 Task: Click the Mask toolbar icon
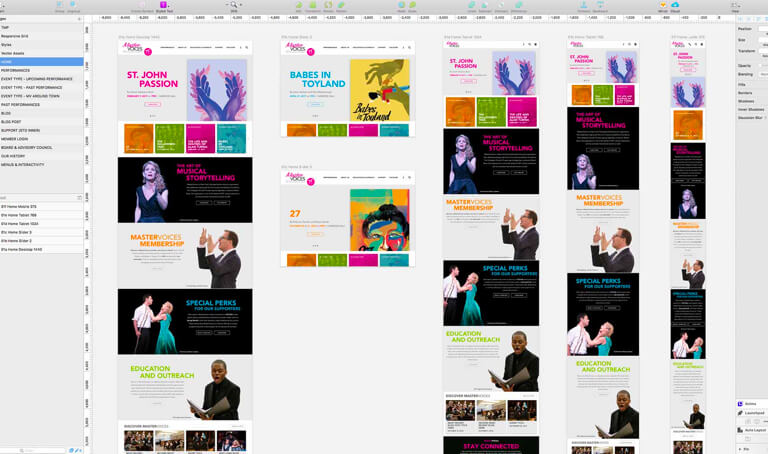401,5
